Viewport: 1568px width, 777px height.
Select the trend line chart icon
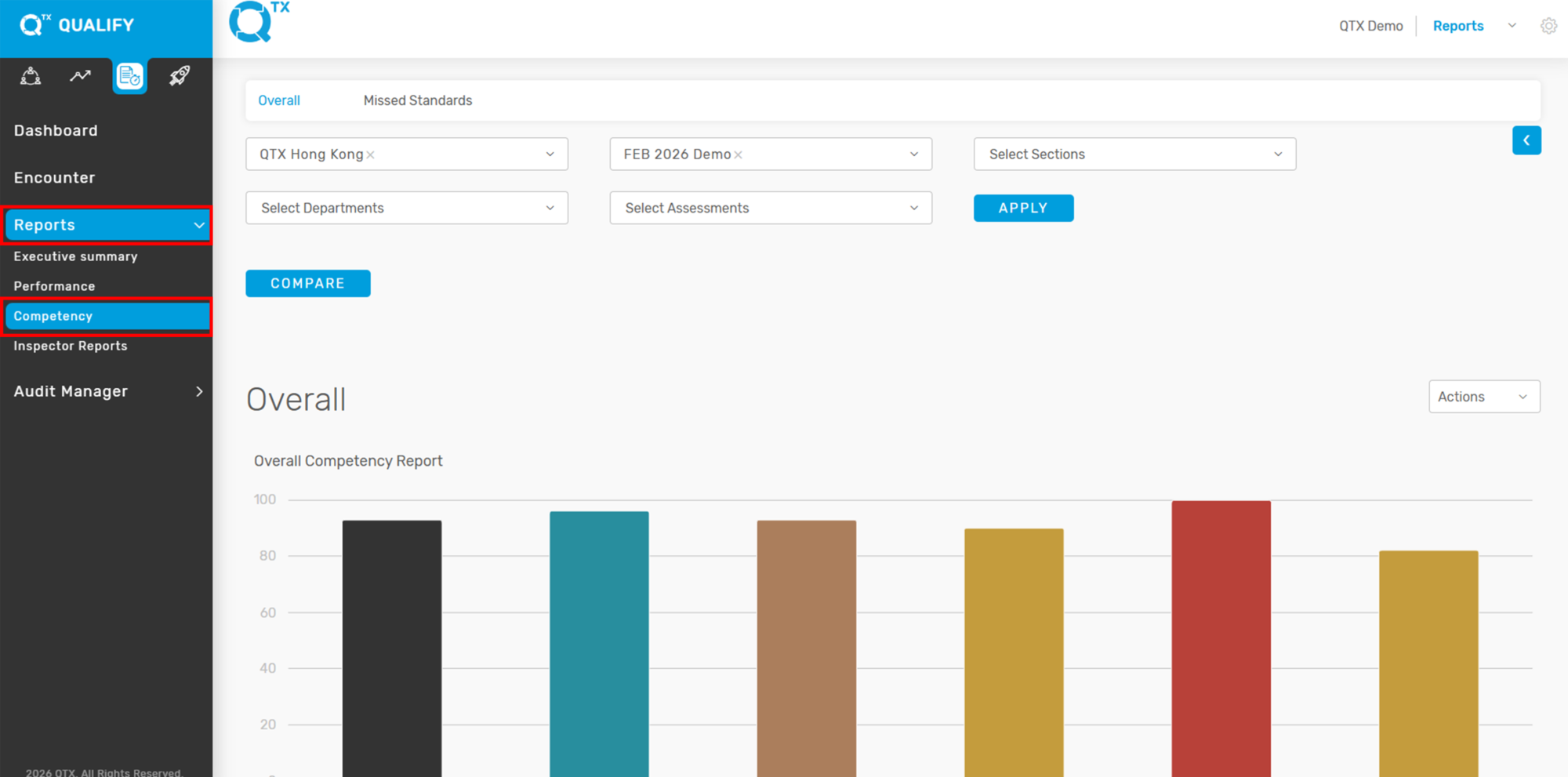tap(80, 76)
